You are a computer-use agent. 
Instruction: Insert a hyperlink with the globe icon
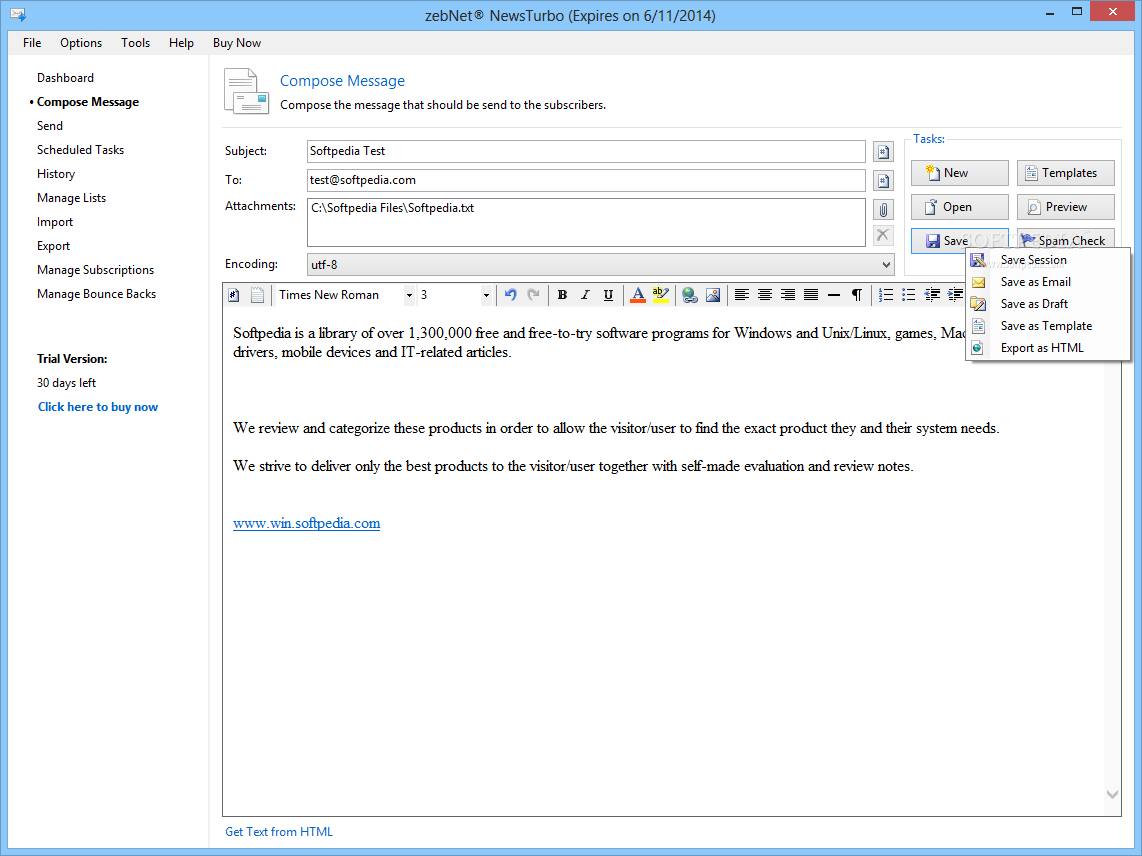point(690,295)
